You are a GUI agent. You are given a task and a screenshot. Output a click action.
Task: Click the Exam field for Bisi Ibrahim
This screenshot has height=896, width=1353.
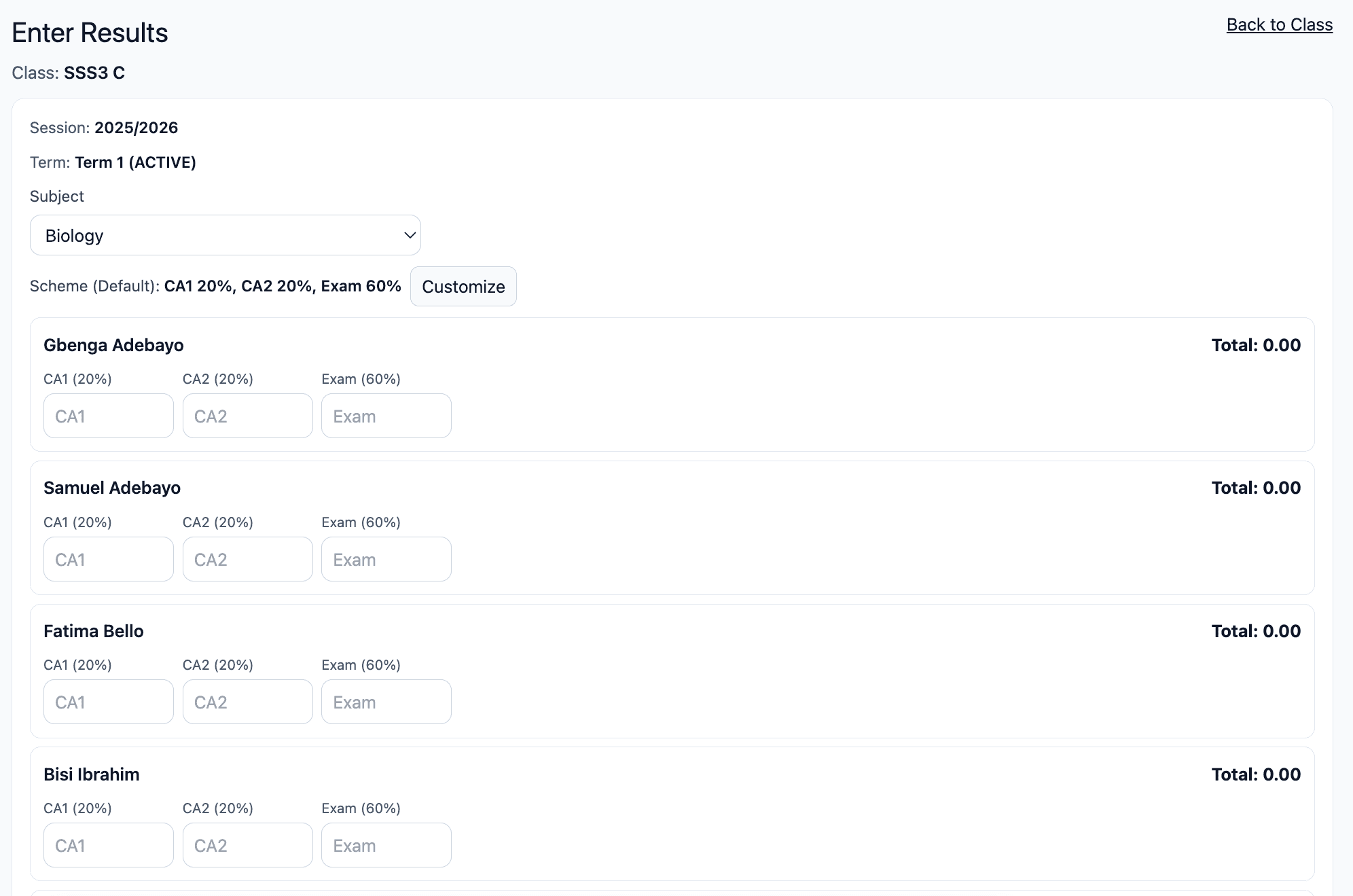point(386,845)
